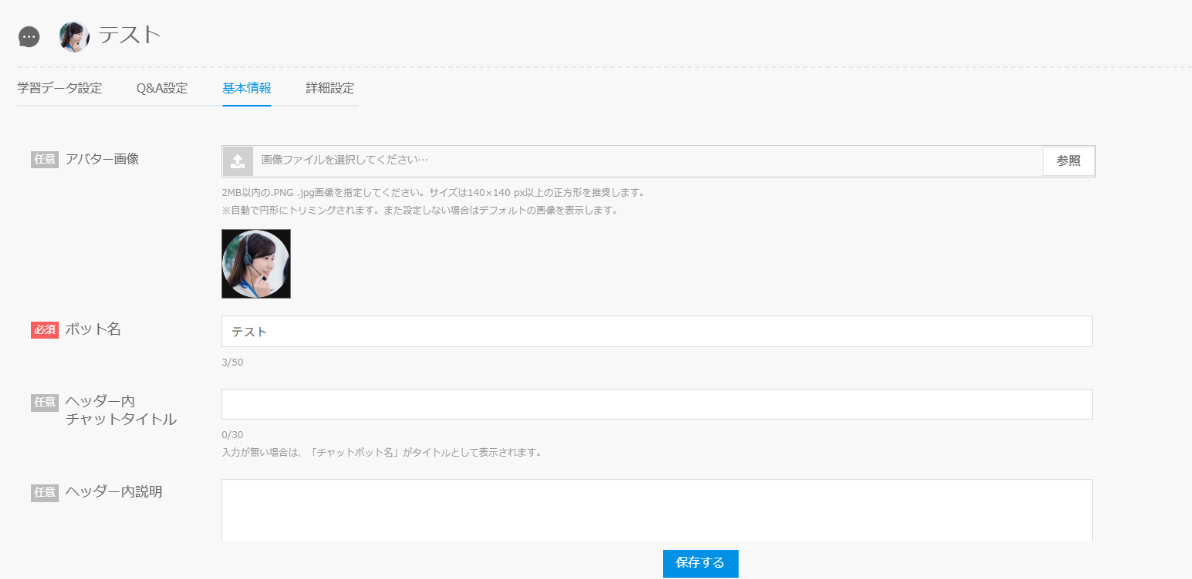
Task: Click the ボット名 label
Action: tap(93, 330)
